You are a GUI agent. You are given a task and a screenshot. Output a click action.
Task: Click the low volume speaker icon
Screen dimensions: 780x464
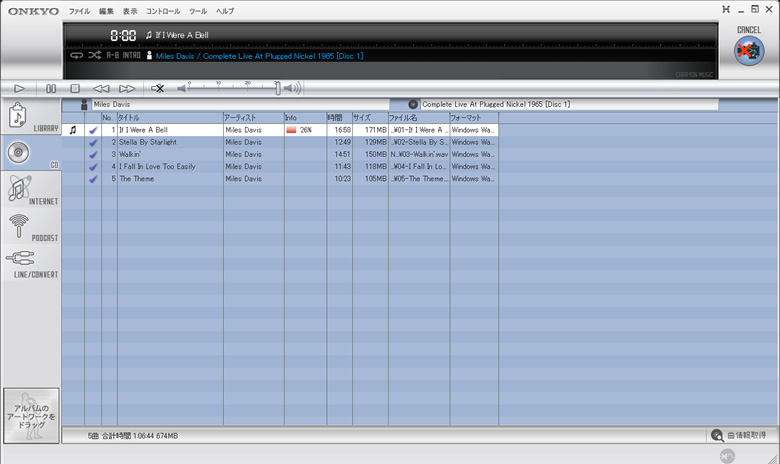point(182,89)
